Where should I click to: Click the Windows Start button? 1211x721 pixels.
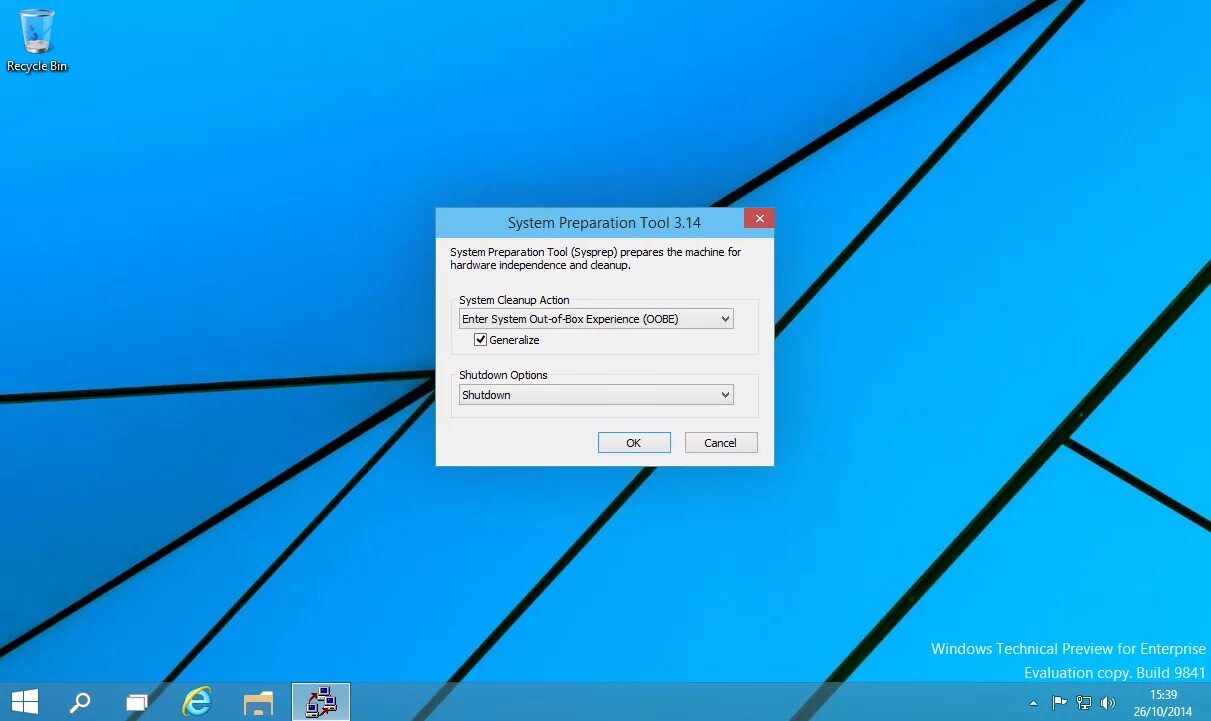(25, 702)
